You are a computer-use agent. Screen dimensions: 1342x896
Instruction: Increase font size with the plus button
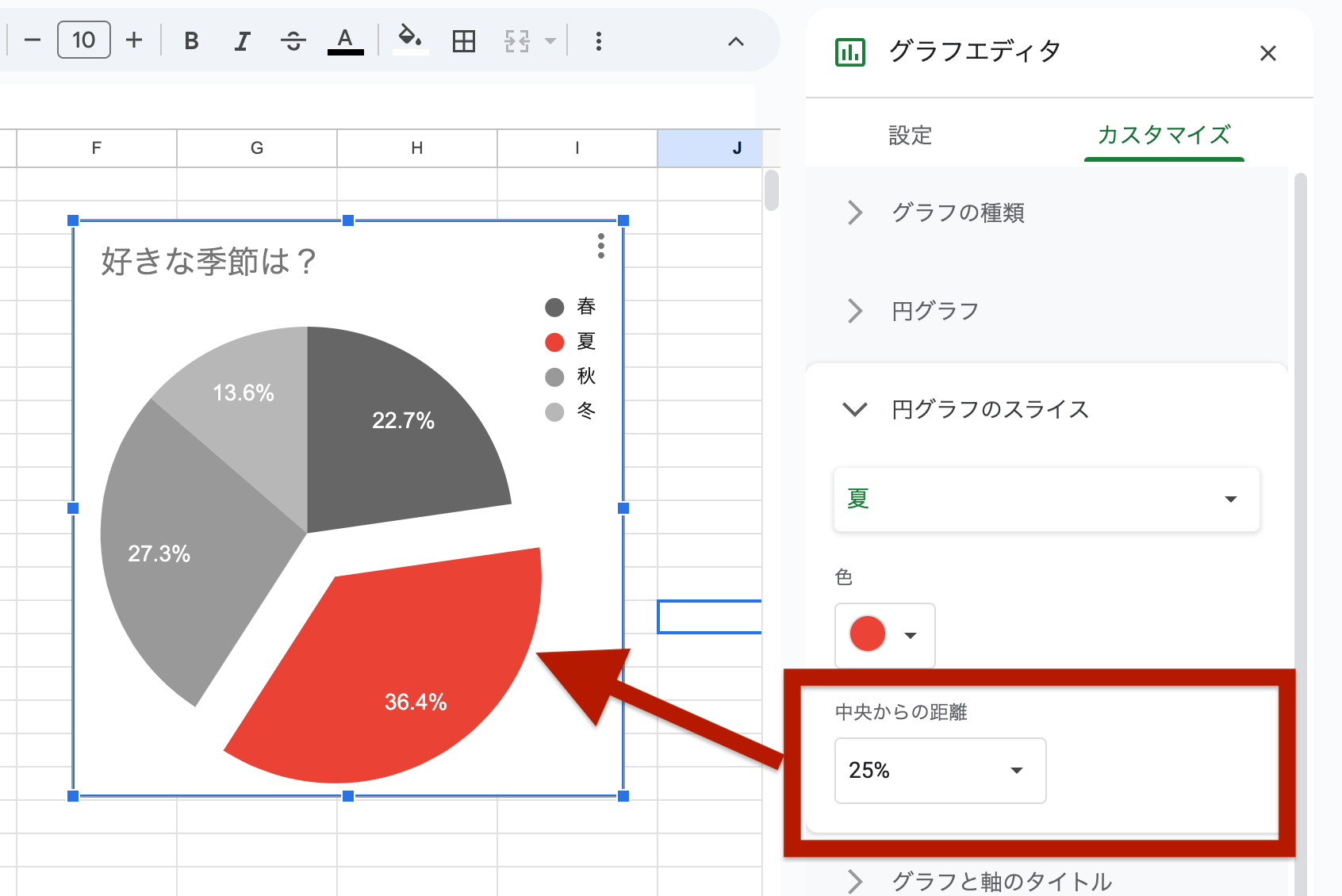point(134,41)
